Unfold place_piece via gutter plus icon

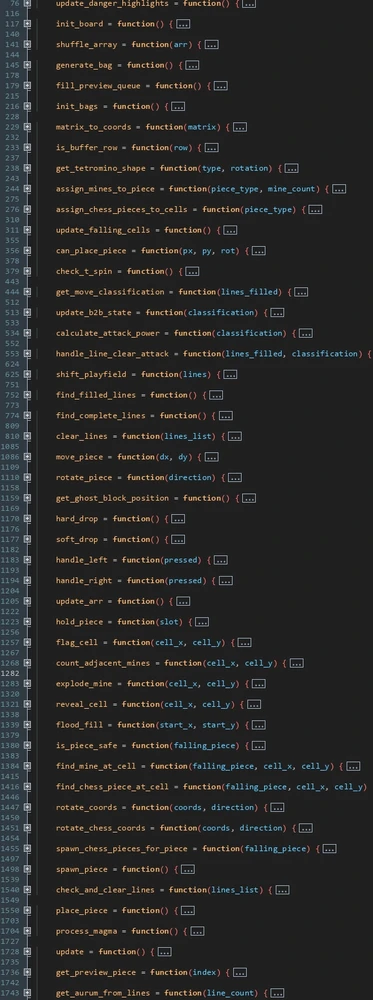pos(27,911)
